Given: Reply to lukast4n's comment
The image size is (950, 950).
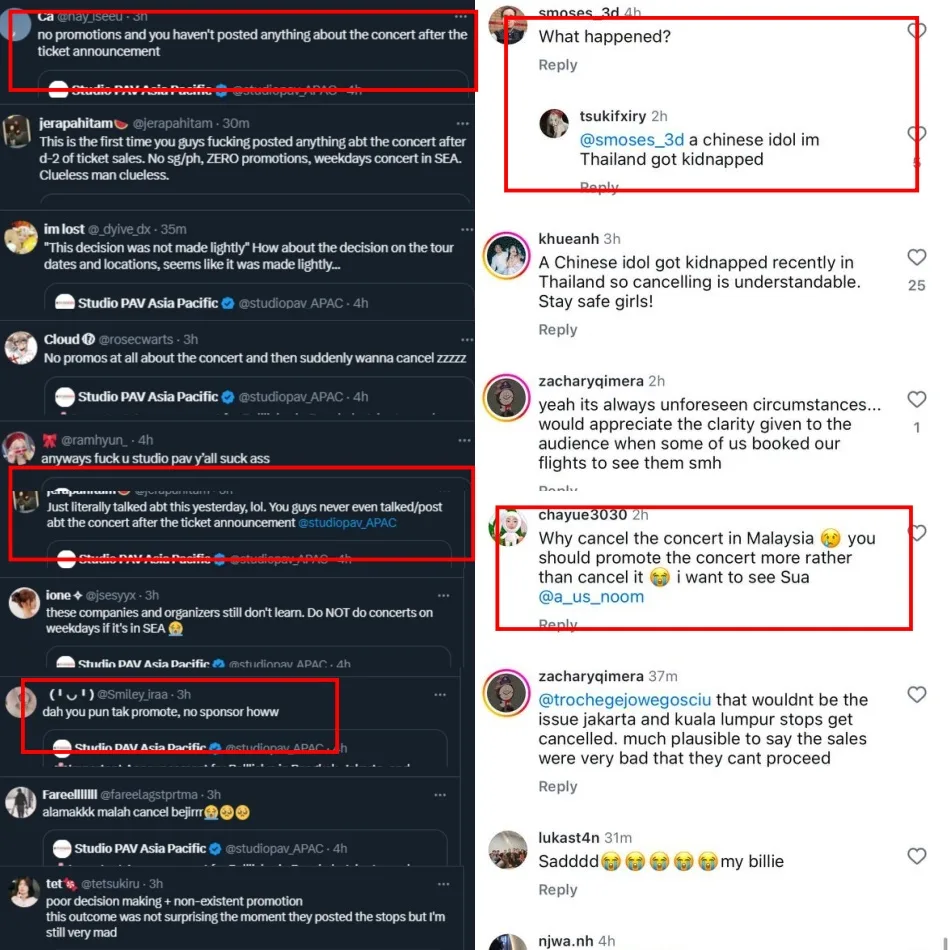Looking at the screenshot, I should [x=557, y=890].
